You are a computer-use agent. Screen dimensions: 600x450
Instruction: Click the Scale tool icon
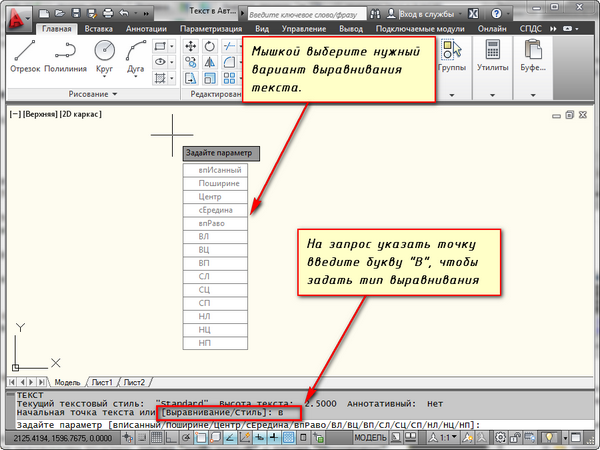pos(209,78)
